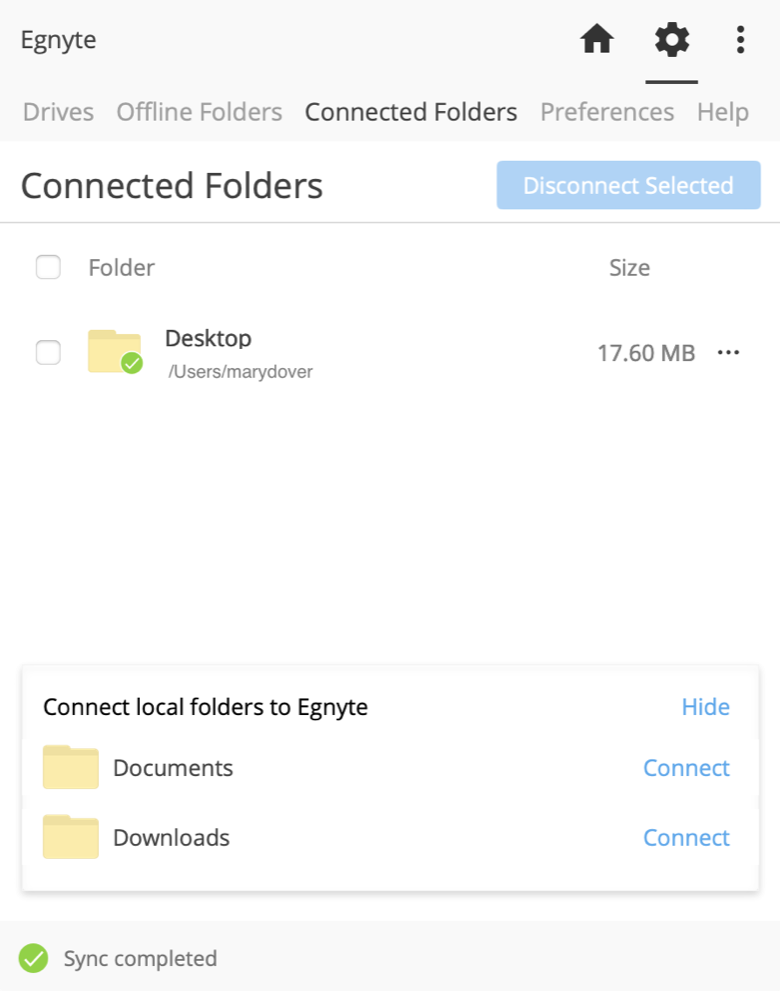Image resolution: width=780 pixels, height=991 pixels.
Task: Hide the connect local folders panel
Action: [706, 706]
